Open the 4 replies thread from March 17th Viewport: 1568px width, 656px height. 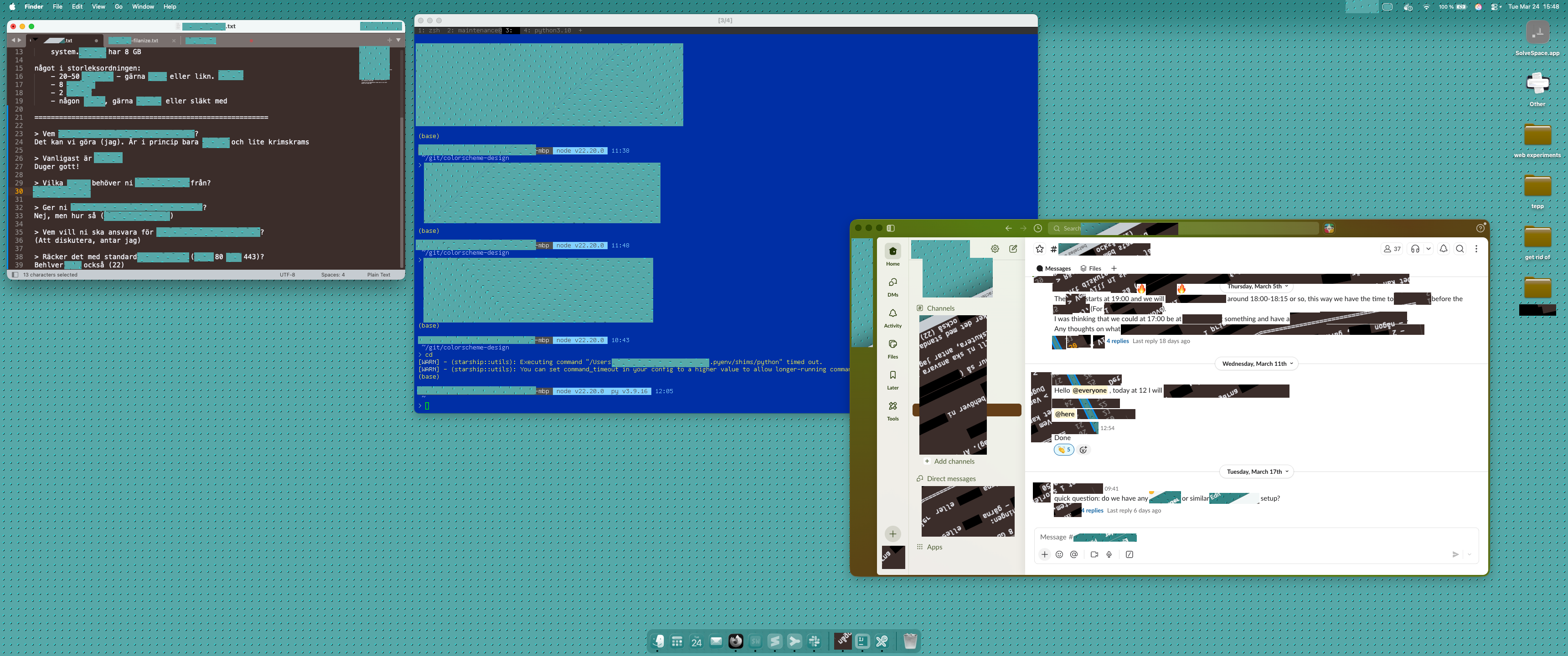pyautogui.click(x=1093, y=511)
